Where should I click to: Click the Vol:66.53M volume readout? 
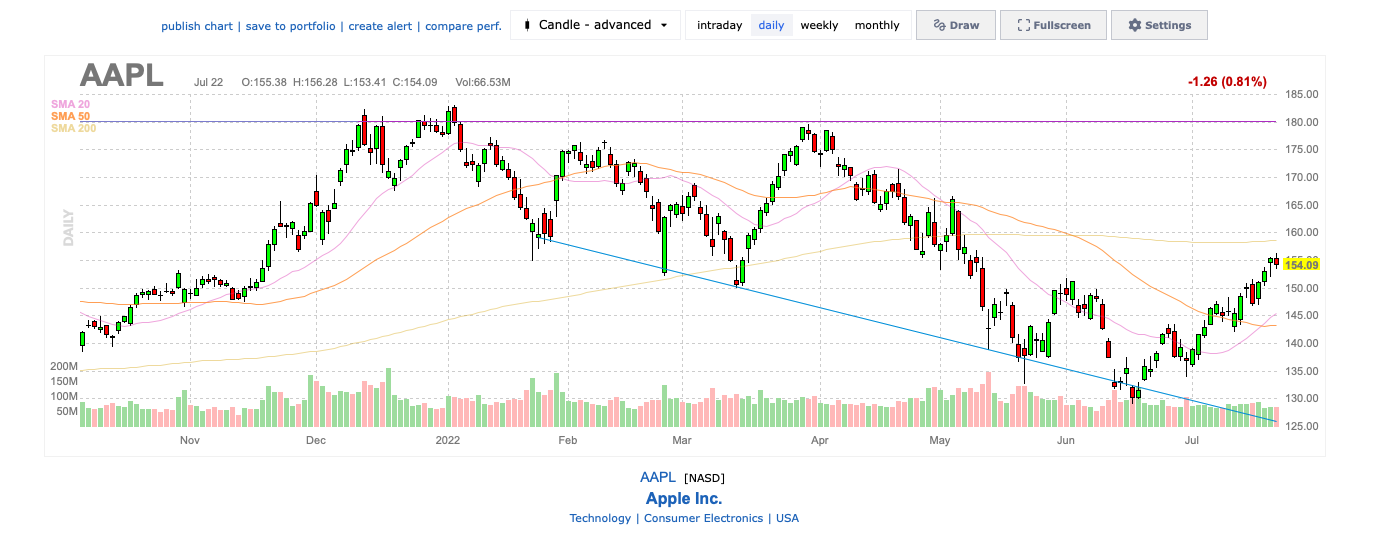click(483, 81)
